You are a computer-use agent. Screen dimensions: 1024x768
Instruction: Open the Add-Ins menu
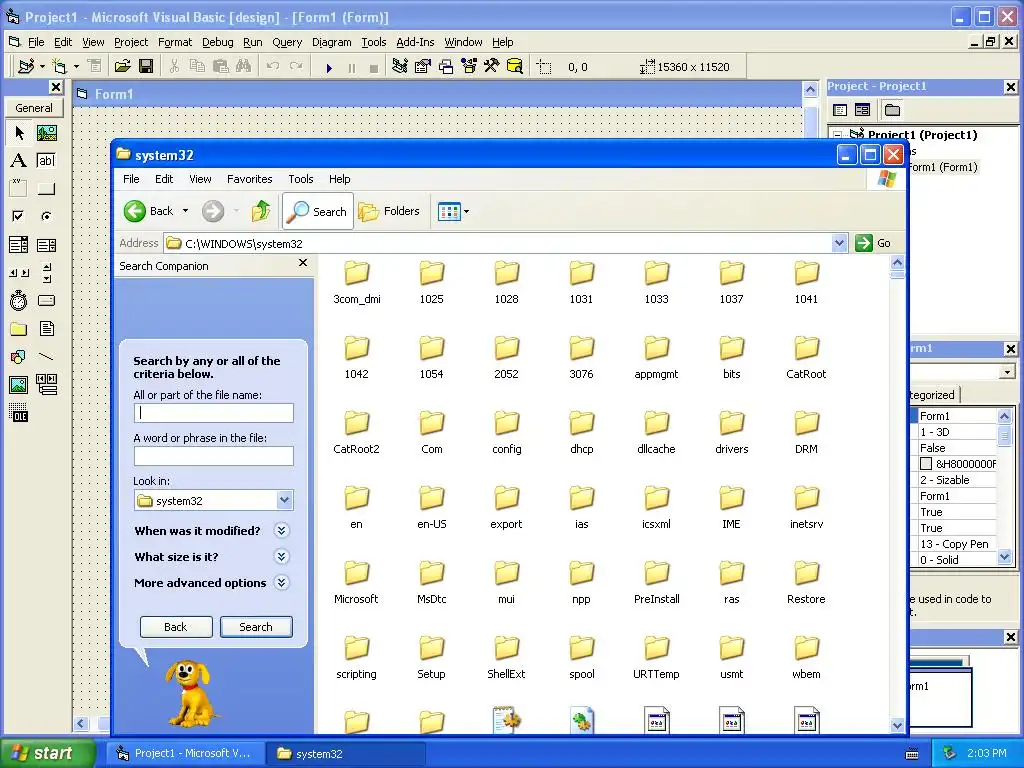coord(415,42)
